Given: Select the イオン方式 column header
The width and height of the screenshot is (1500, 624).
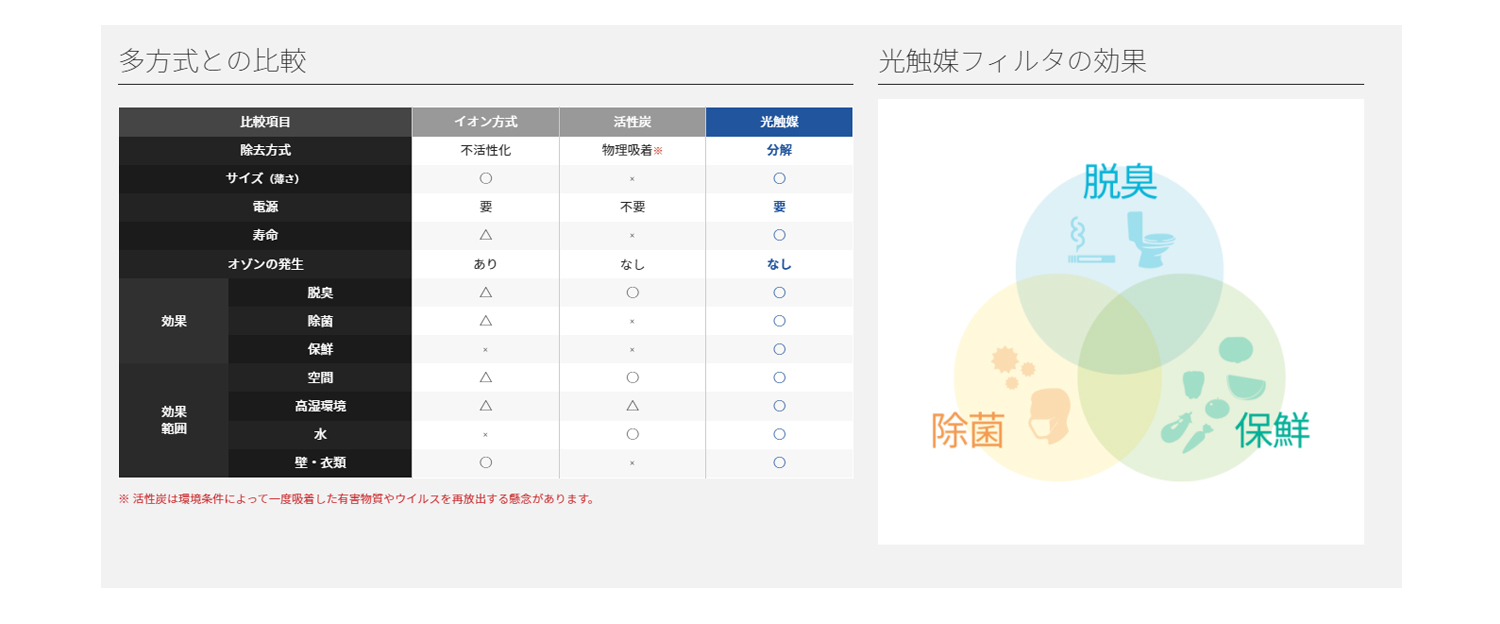Looking at the screenshot, I should point(485,122).
